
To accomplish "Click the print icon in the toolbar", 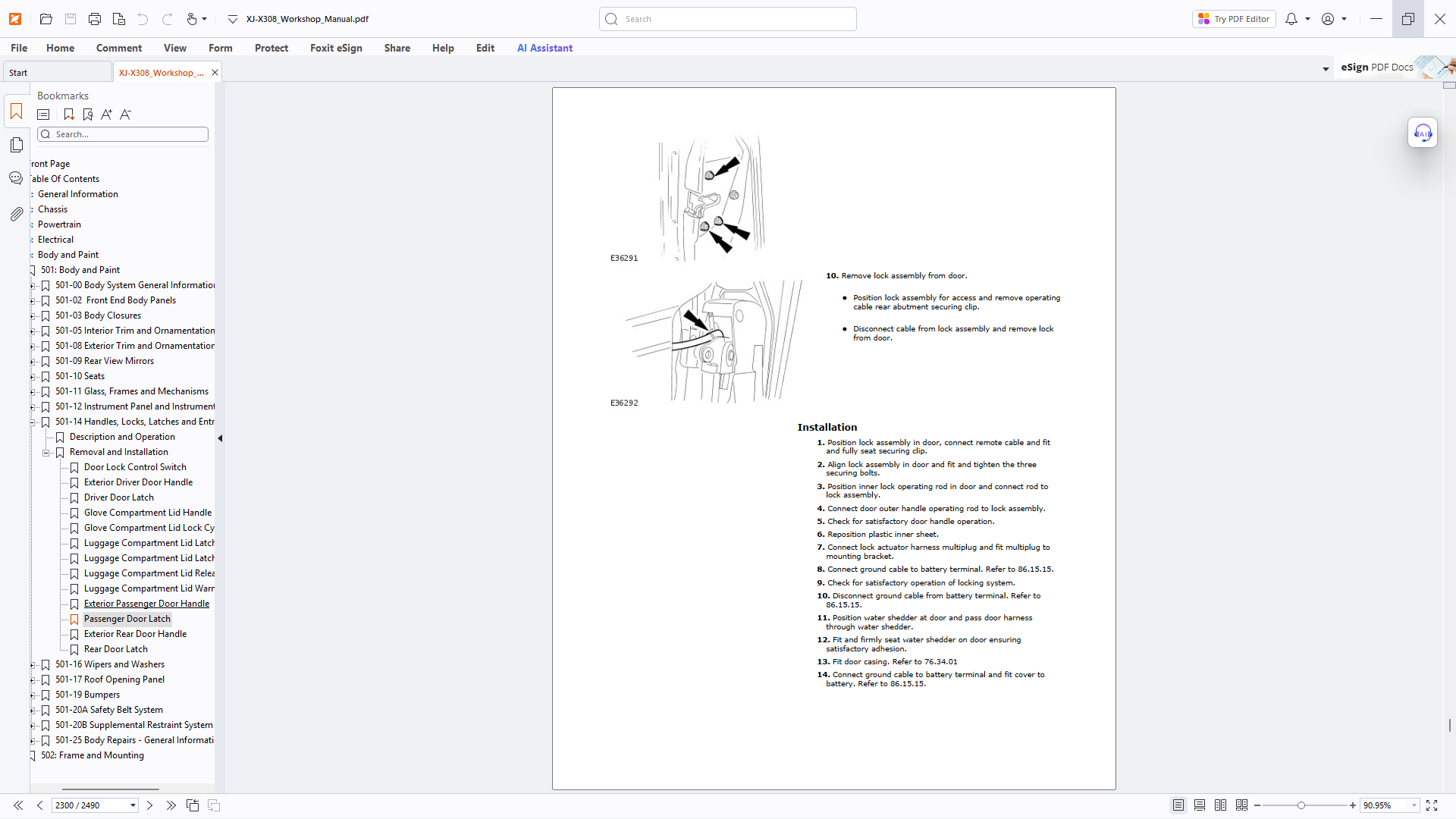I will [x=95, y=19].
